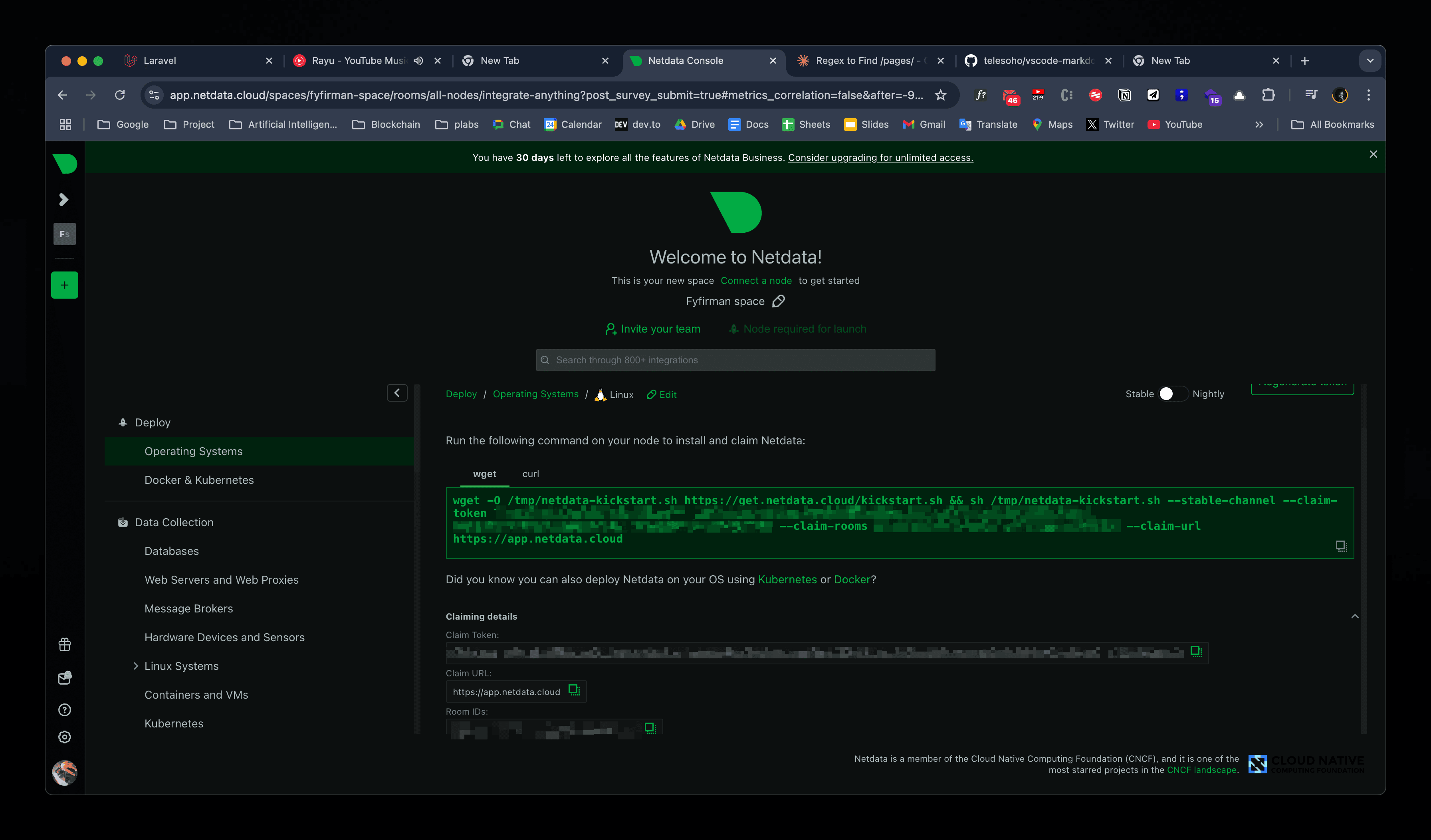Open Message Brokers category
This screenshot has width=1431, height=840.
pos(188,608)
